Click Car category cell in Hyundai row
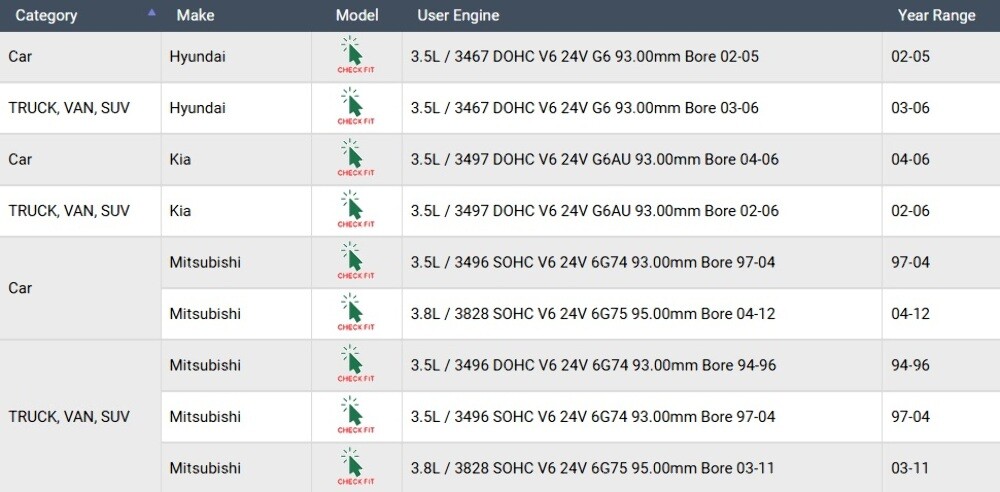The height and width of the screenshot is (492, 1000). tap(80, 56)
